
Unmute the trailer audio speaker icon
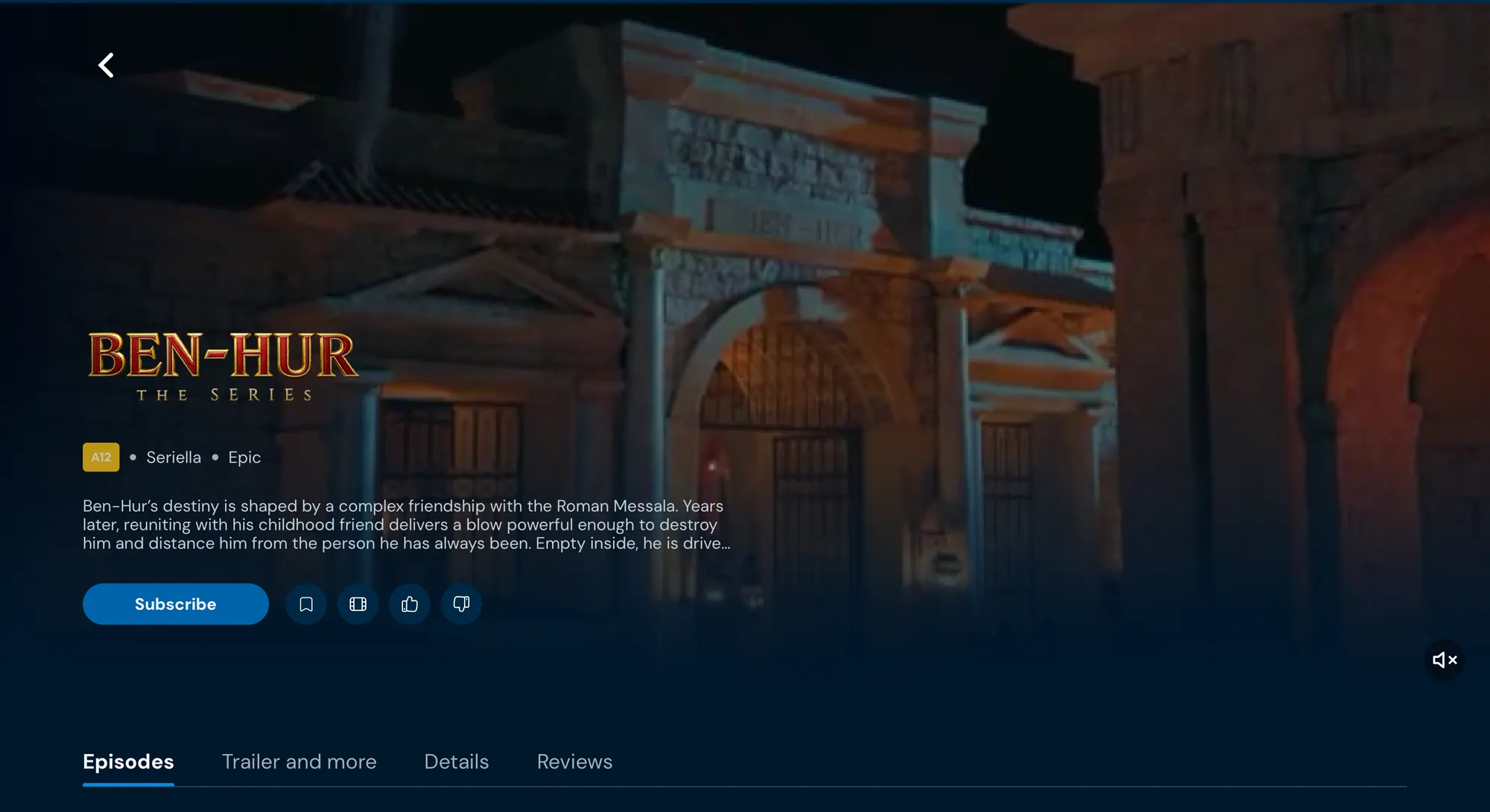[1445, 660]
